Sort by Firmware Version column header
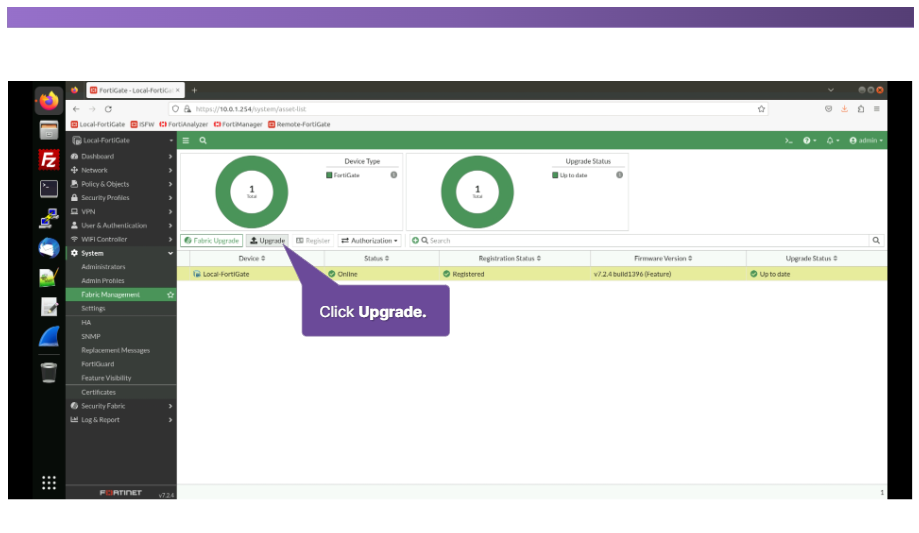The height and width of the screenshot is (533, 919). pos(663,259)
